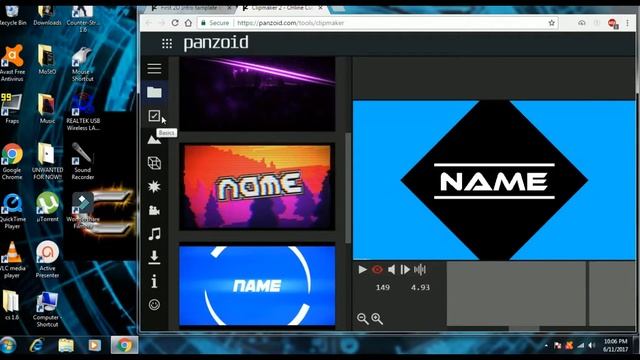
Task: Go to Chrome home page button
Action: [x=188, y=23]
